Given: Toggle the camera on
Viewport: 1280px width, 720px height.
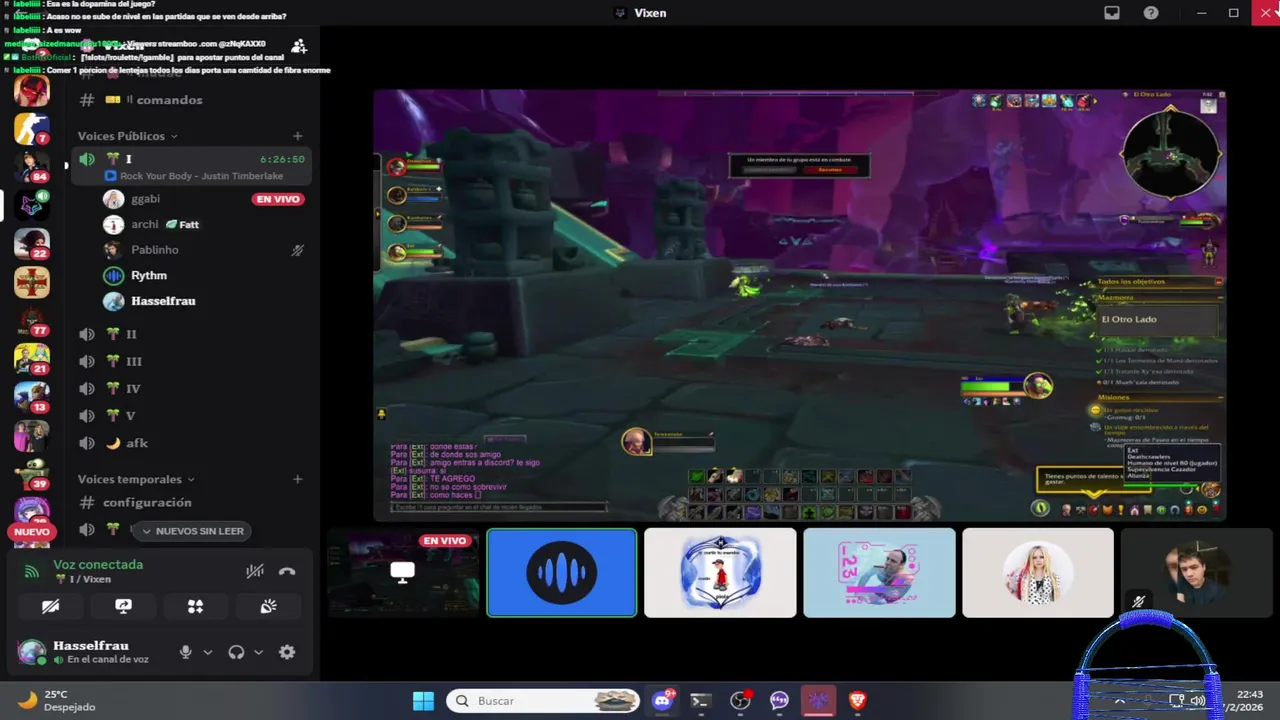Looking at the screenshot, I should point(50,606).
